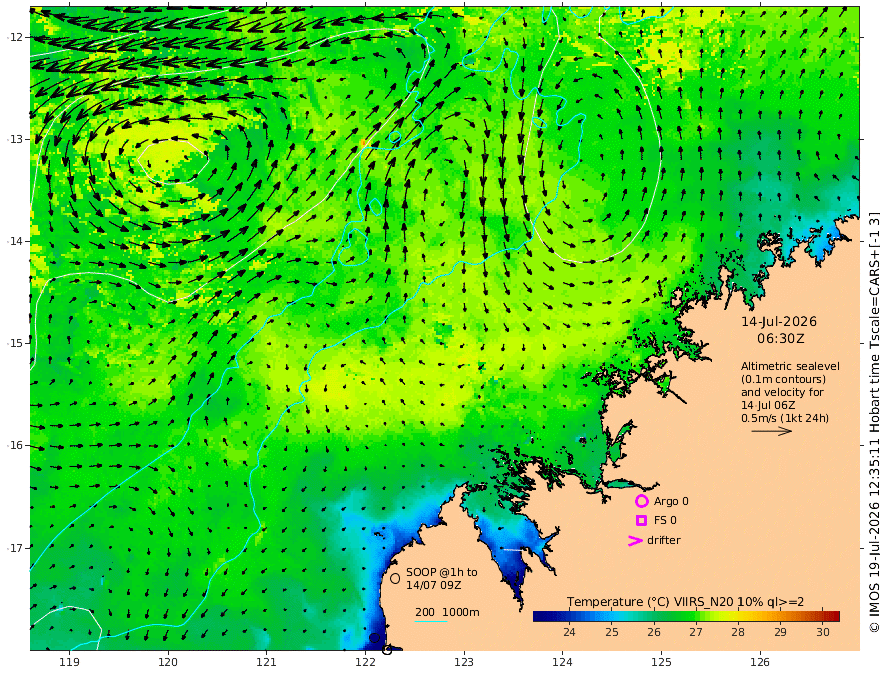Click the black SOOP circle marker near 122 longitude at the bottom edge
The image size is (880, 680).
pyautogui.click(x=387, y=650)
